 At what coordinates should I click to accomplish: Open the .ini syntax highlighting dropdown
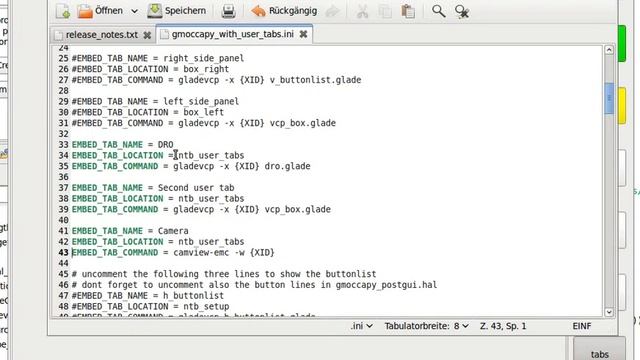click(361, 326)
